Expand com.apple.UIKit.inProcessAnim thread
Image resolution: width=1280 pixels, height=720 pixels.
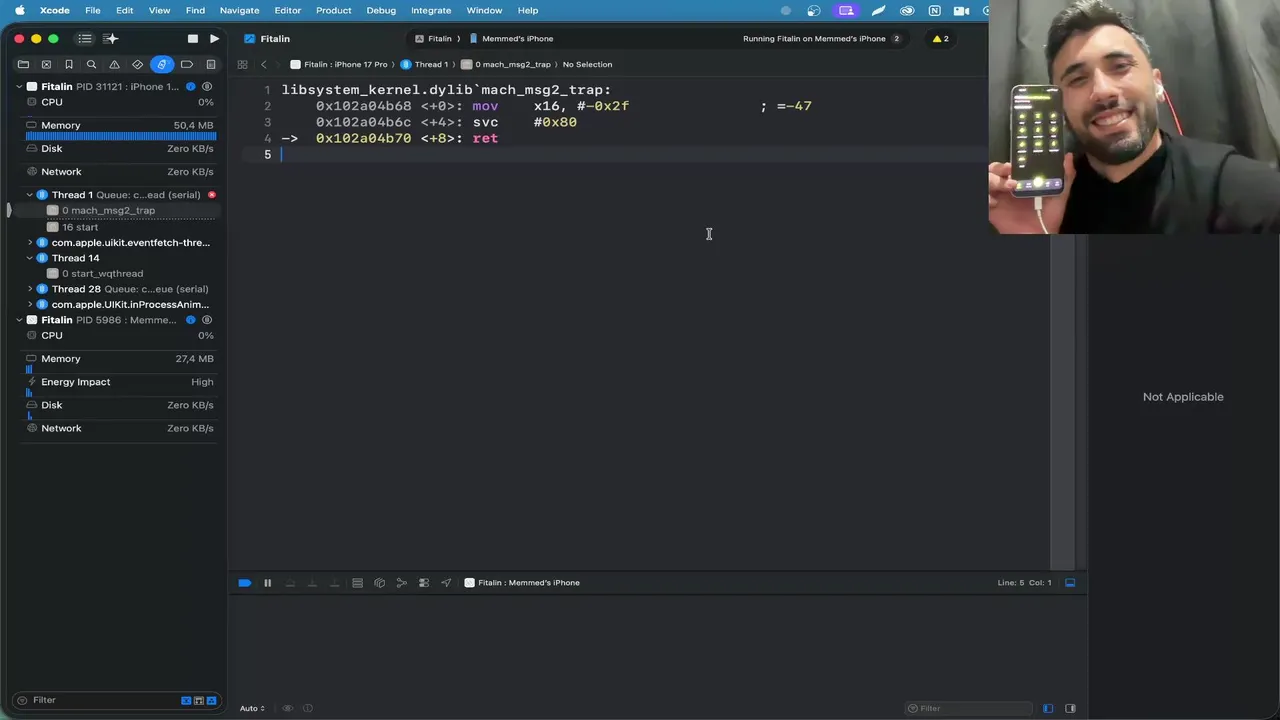(30, 304)
